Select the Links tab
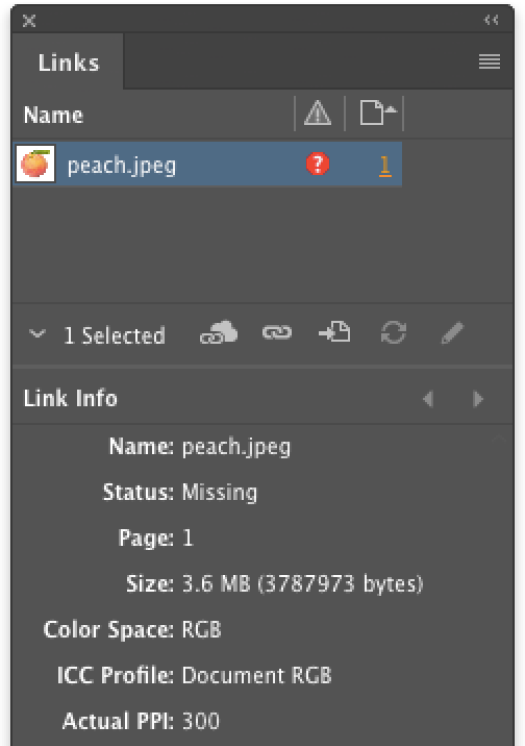 pyautogui.click(x=69, y=62)
